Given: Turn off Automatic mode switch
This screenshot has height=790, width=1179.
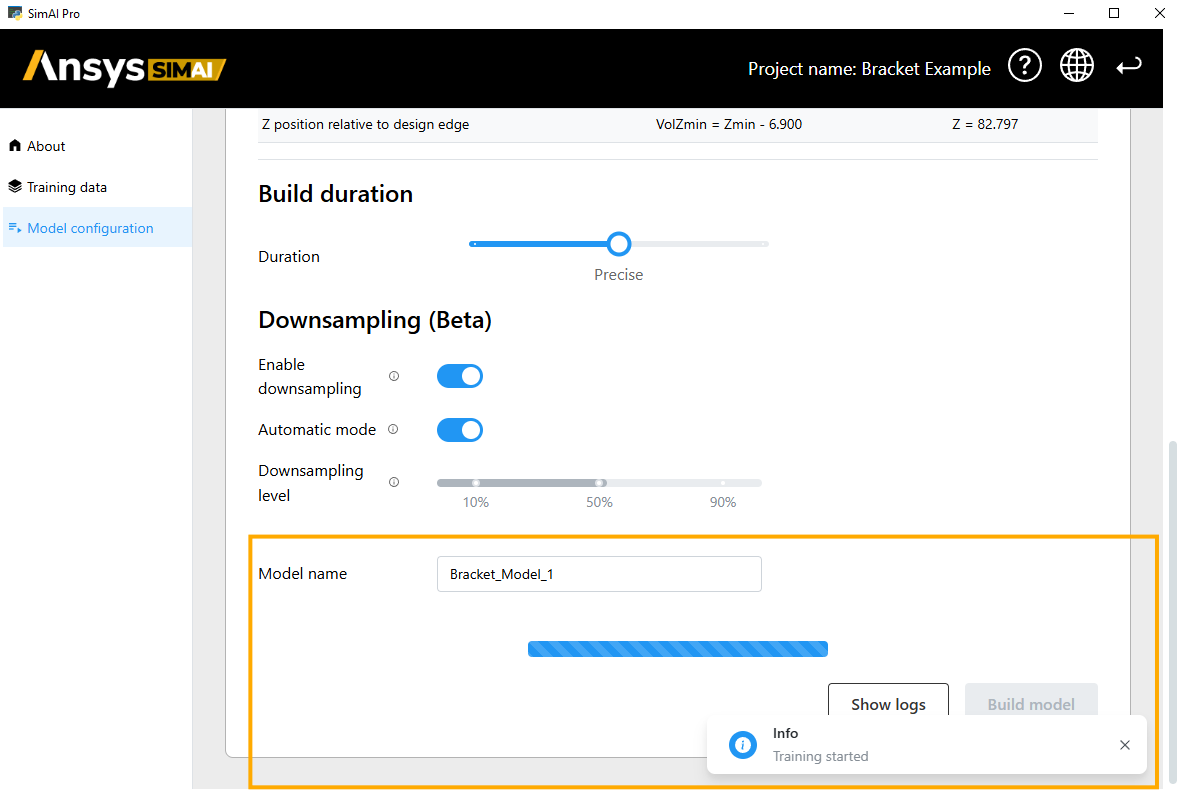Looking at the screenshot, I should tap(460, 430).
